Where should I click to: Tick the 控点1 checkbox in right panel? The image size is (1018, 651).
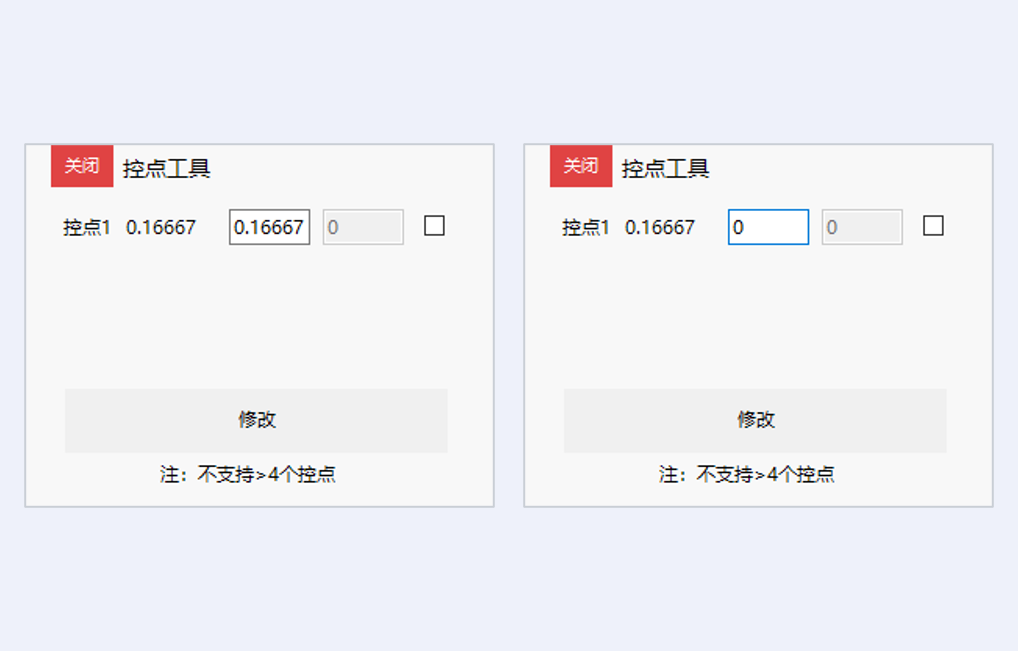click(933, 226)
